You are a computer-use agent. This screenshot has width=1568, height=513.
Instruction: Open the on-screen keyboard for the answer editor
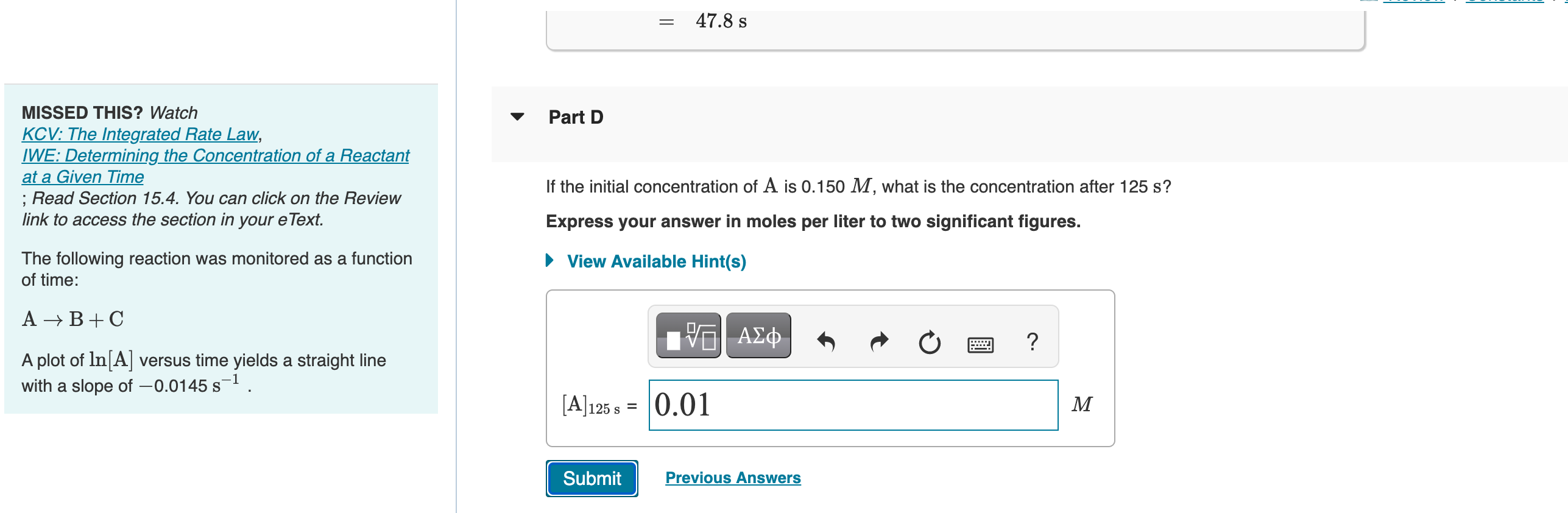tap(981, 344)
